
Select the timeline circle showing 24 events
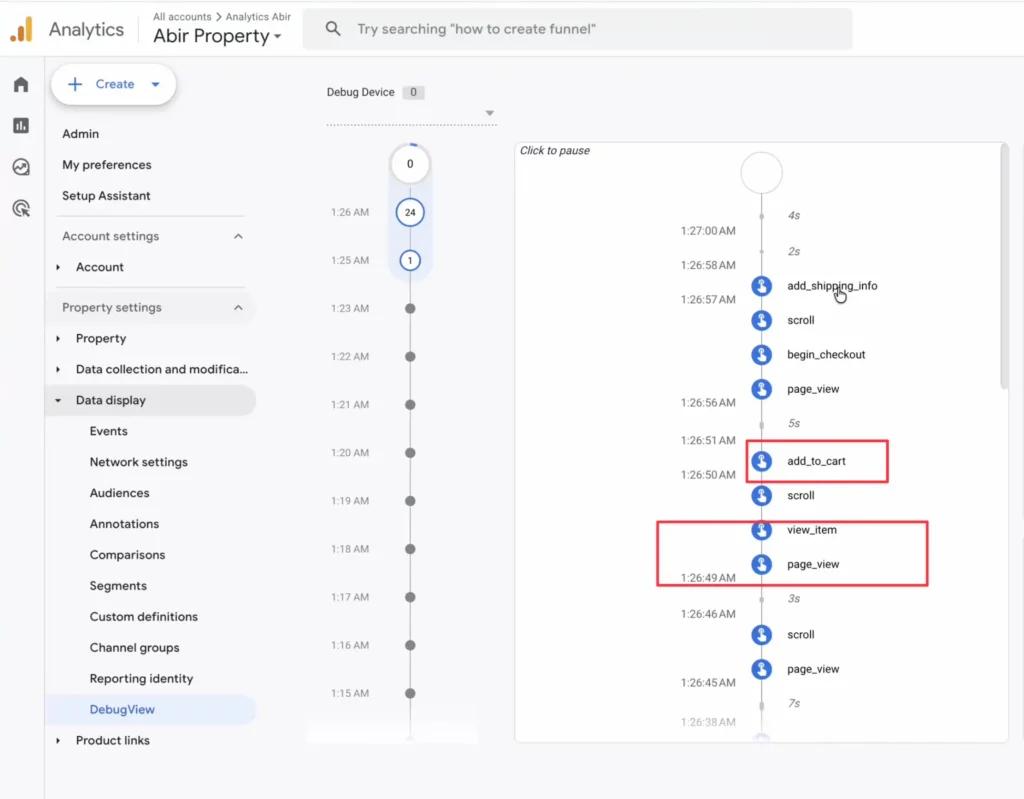click(x=410, y=212)
